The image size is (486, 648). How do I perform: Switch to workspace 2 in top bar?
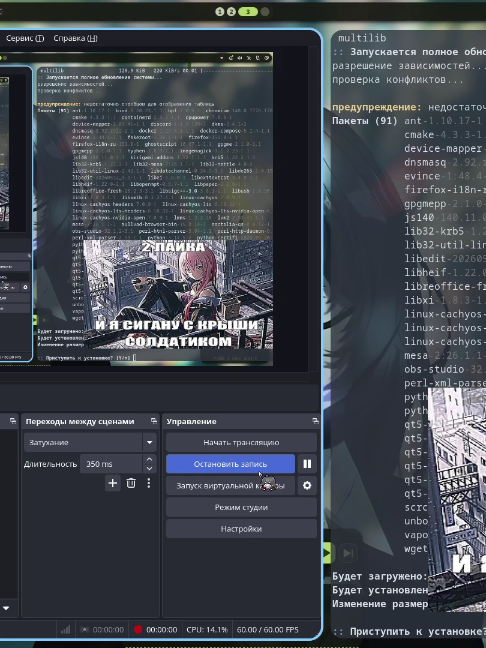click(231, 12)
